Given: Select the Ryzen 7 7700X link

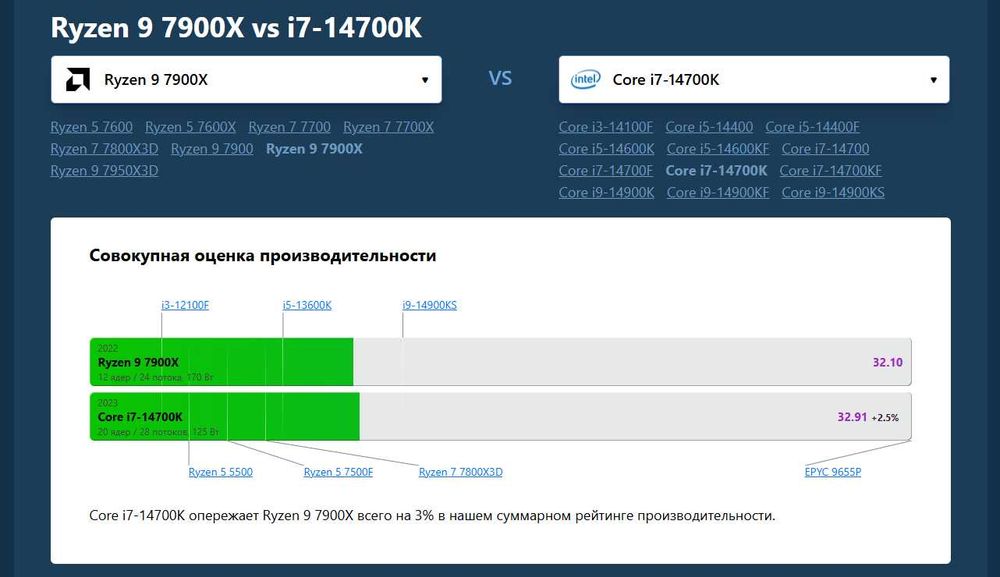Looking at the screenshot, I should click(x=388, y=127).
